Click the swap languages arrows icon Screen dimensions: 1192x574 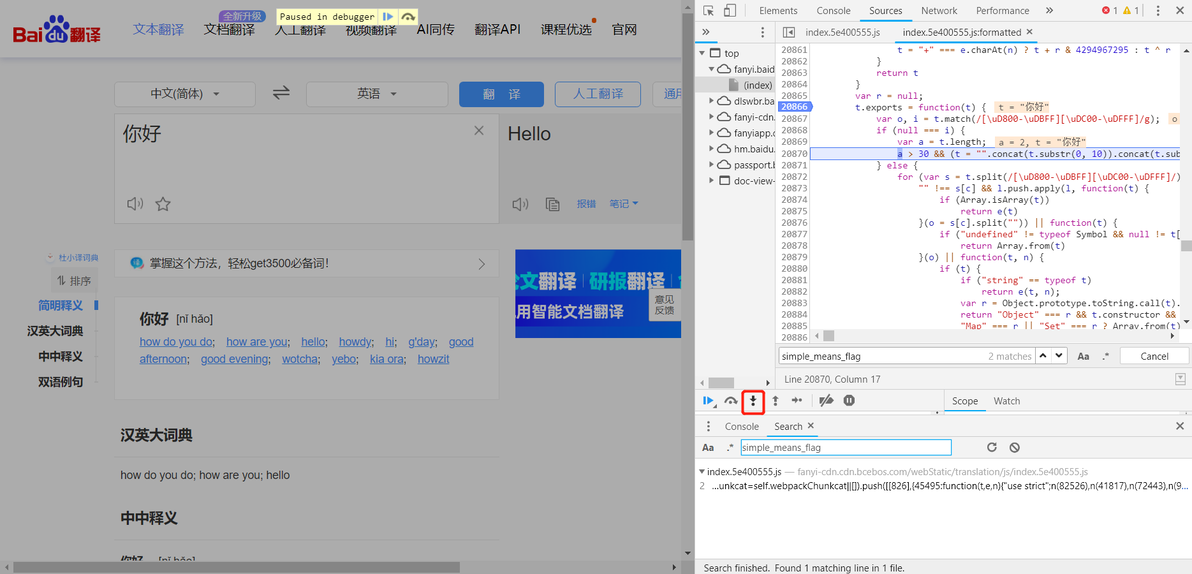(281, 93)
